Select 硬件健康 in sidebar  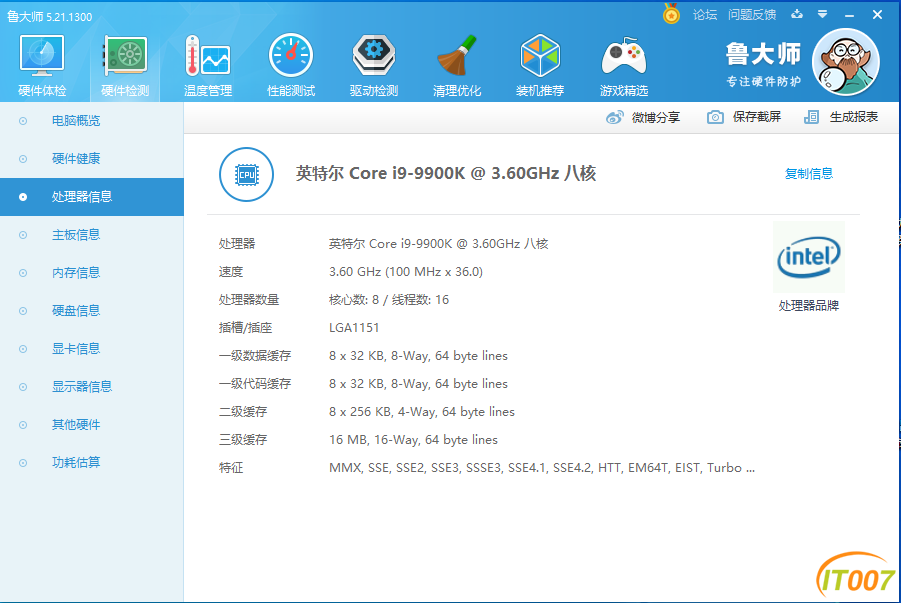(92, 159)
